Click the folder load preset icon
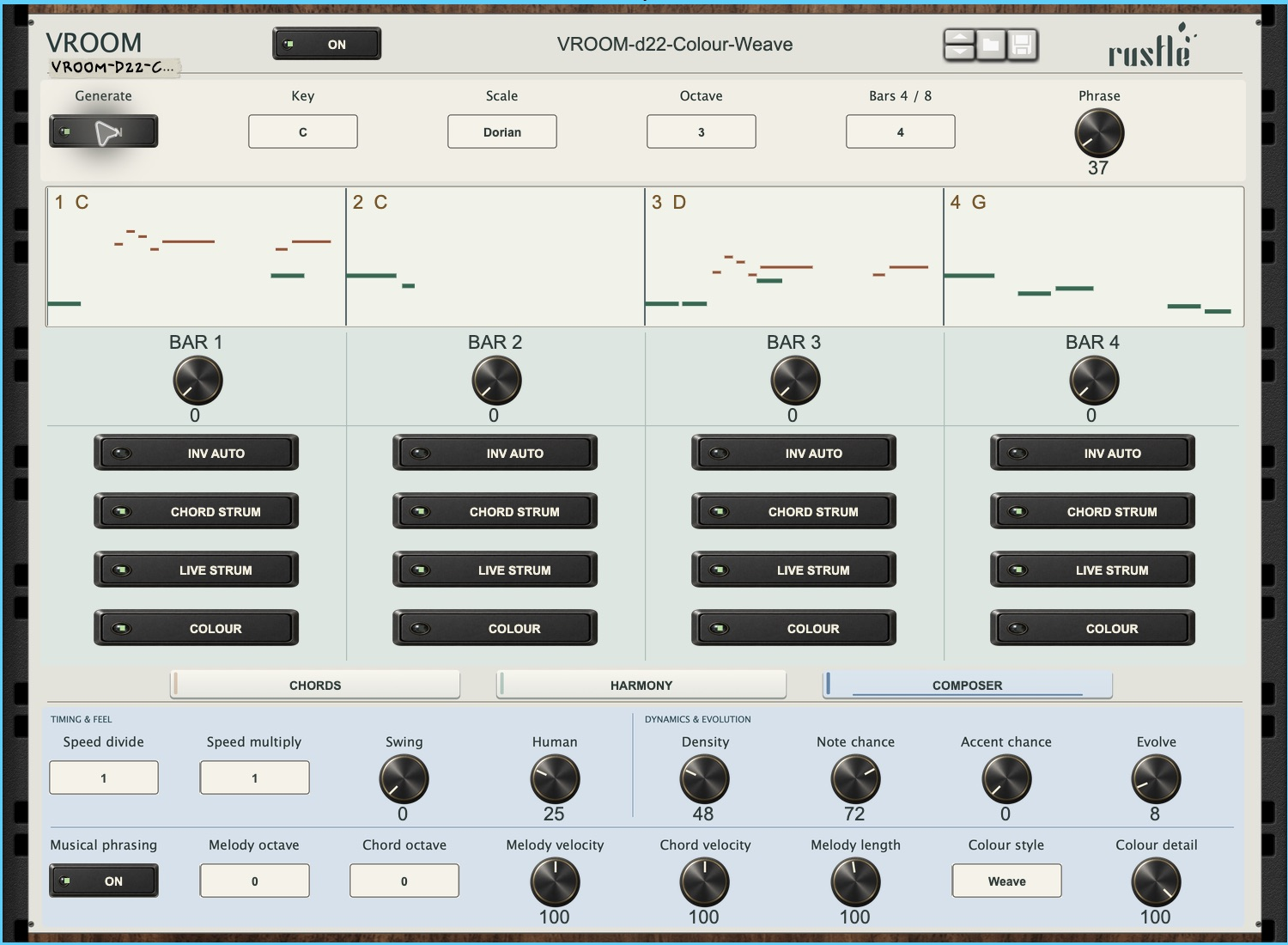 tap(991, 44)
